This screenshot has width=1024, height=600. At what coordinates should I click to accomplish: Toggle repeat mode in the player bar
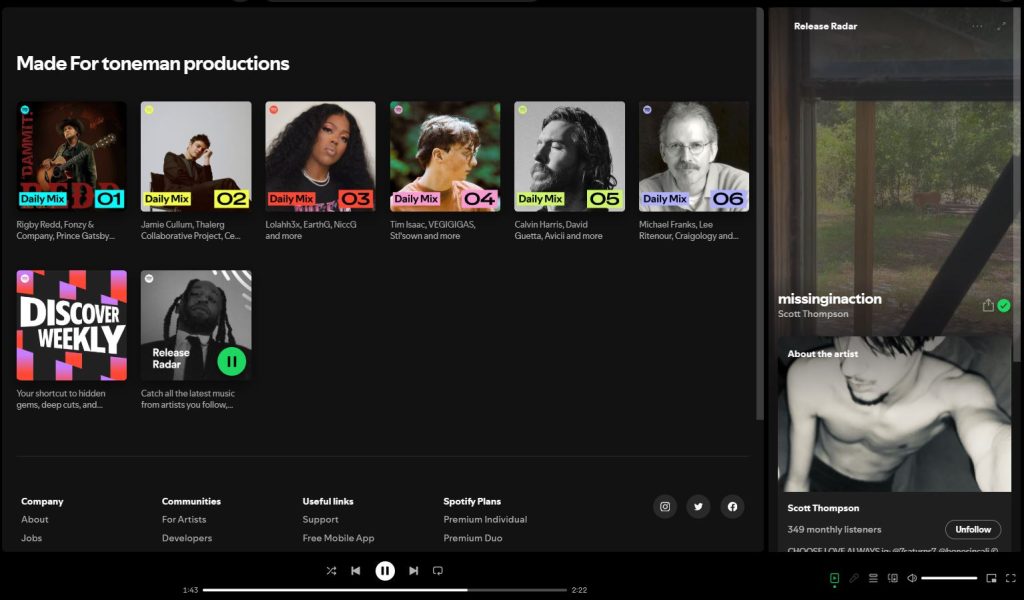click(x=438, y=571)
